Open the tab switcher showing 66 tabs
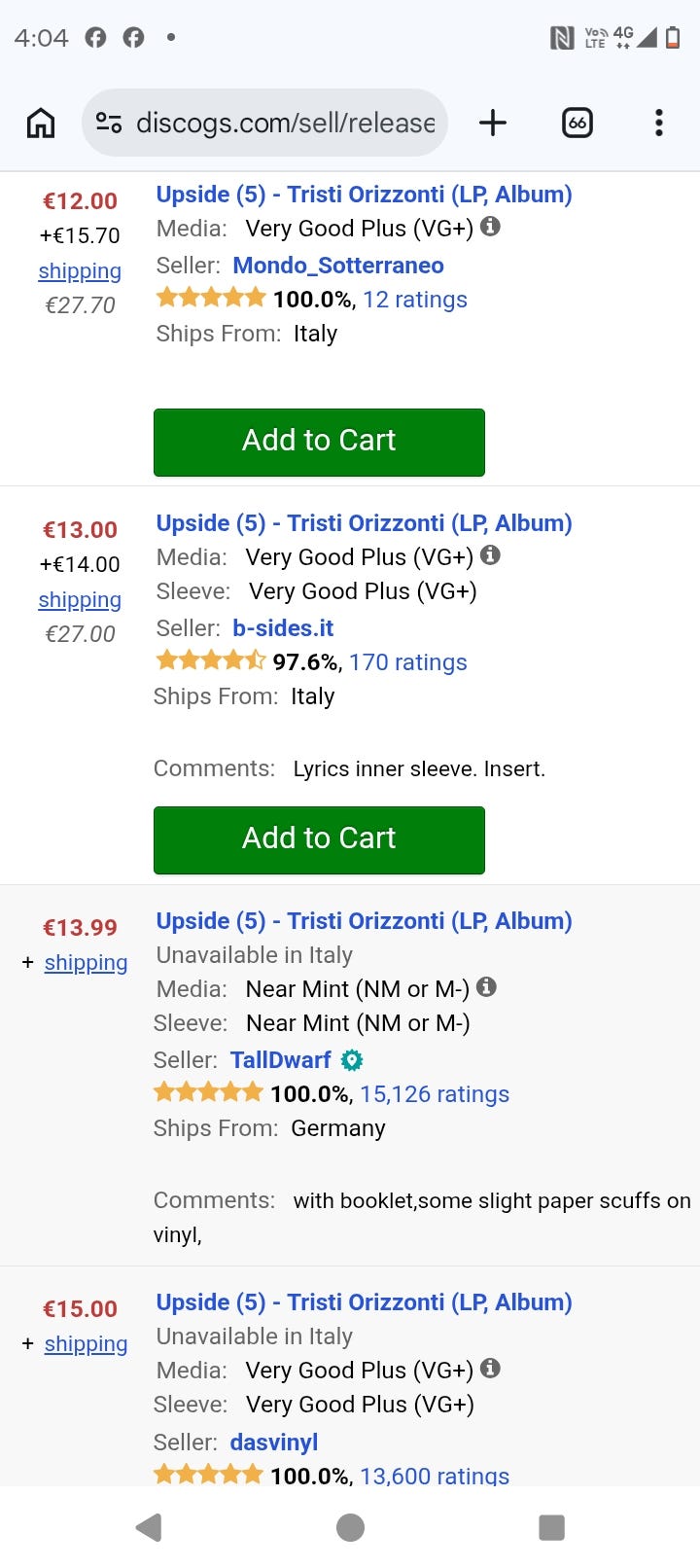The width and height of the screenshot is (700, 1568). (577, 124)
